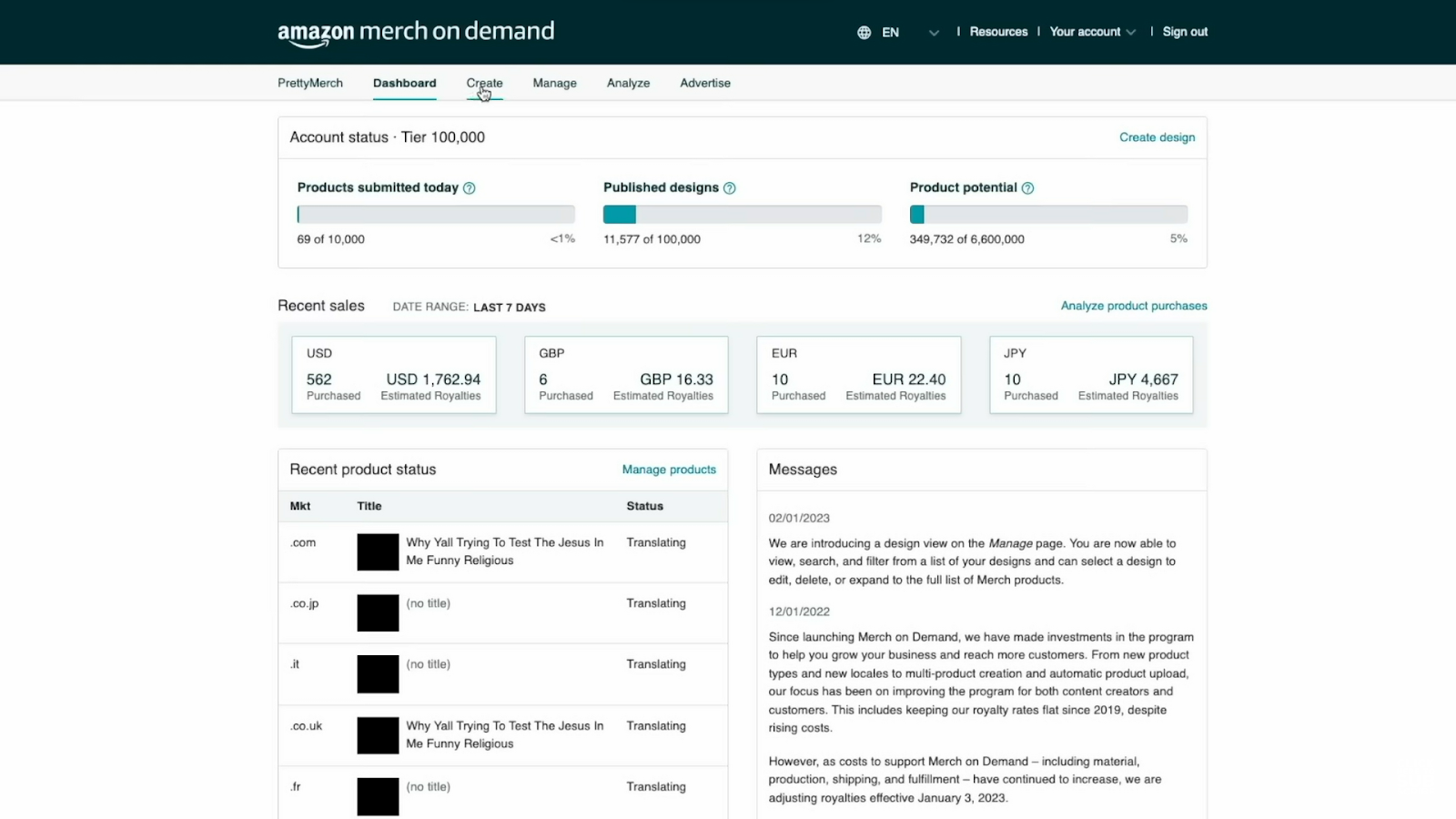Select the EUR recent sales card
The image size is (1456, 819).
pyautogui.click(x=859, y=375)
